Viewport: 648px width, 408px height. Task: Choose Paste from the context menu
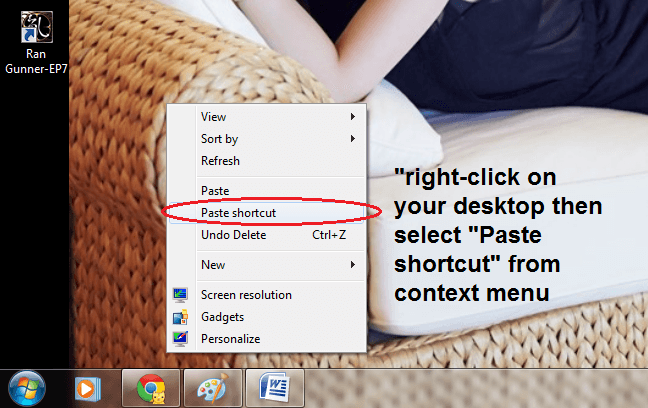pyautogui.click(x=266, y=191)
